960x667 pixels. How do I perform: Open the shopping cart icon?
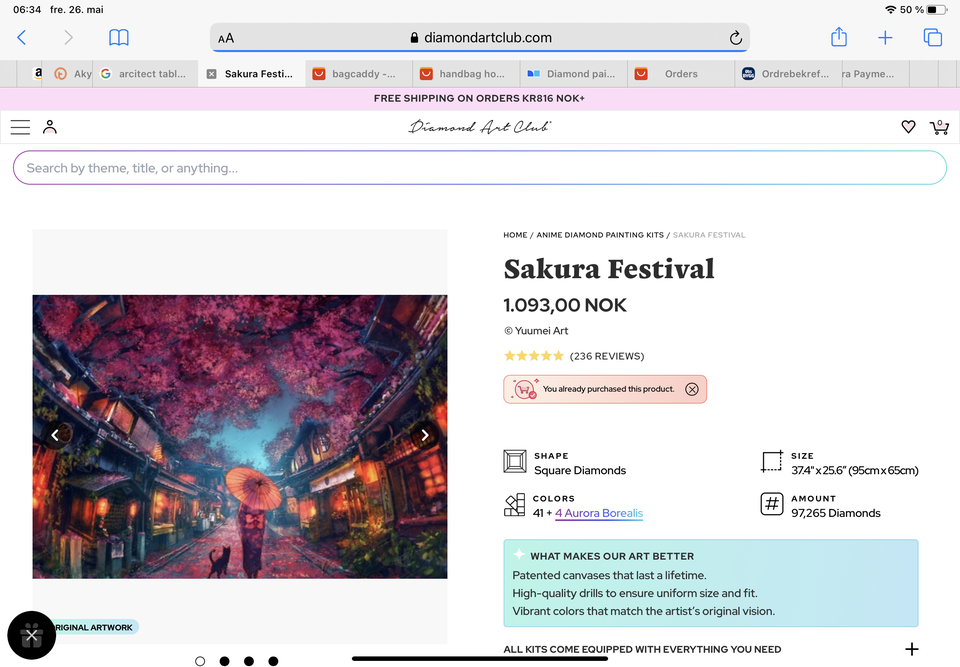[939, 127]
